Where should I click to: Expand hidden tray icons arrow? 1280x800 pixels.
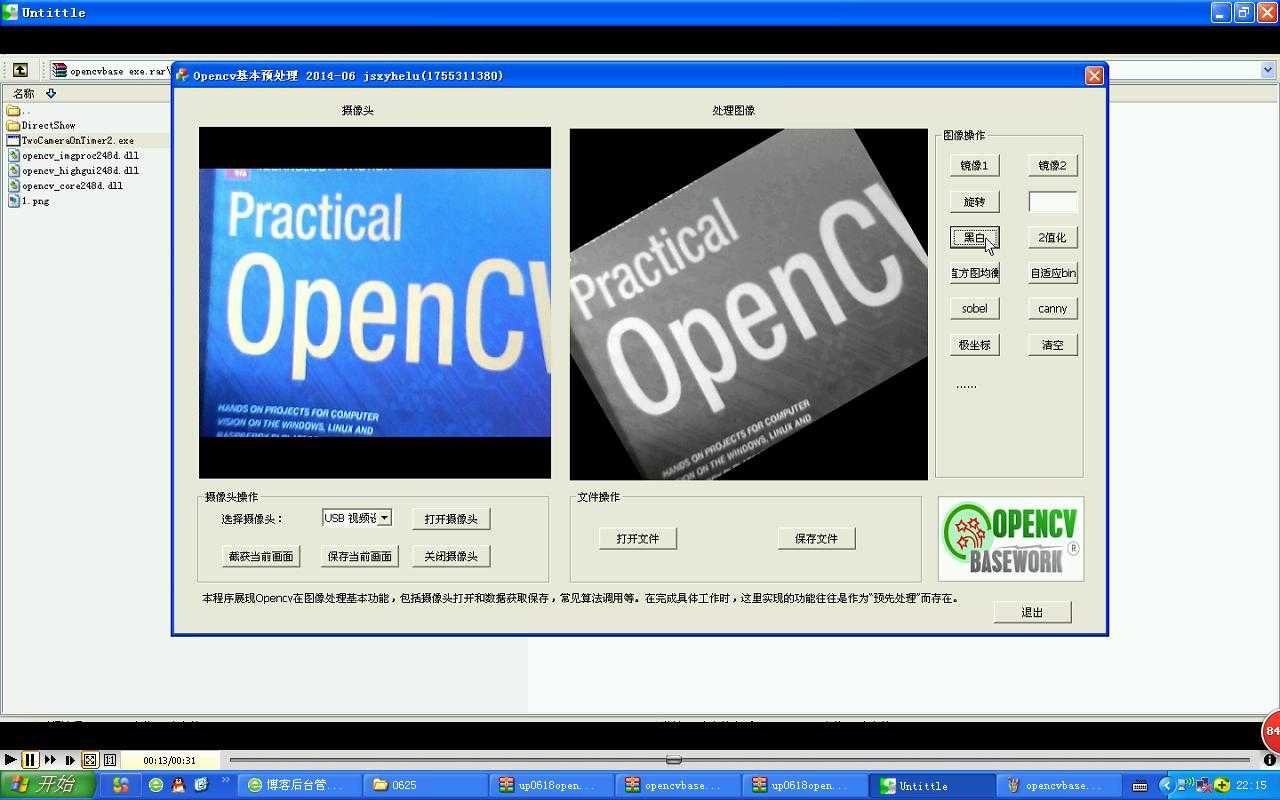coord(1165,786)
